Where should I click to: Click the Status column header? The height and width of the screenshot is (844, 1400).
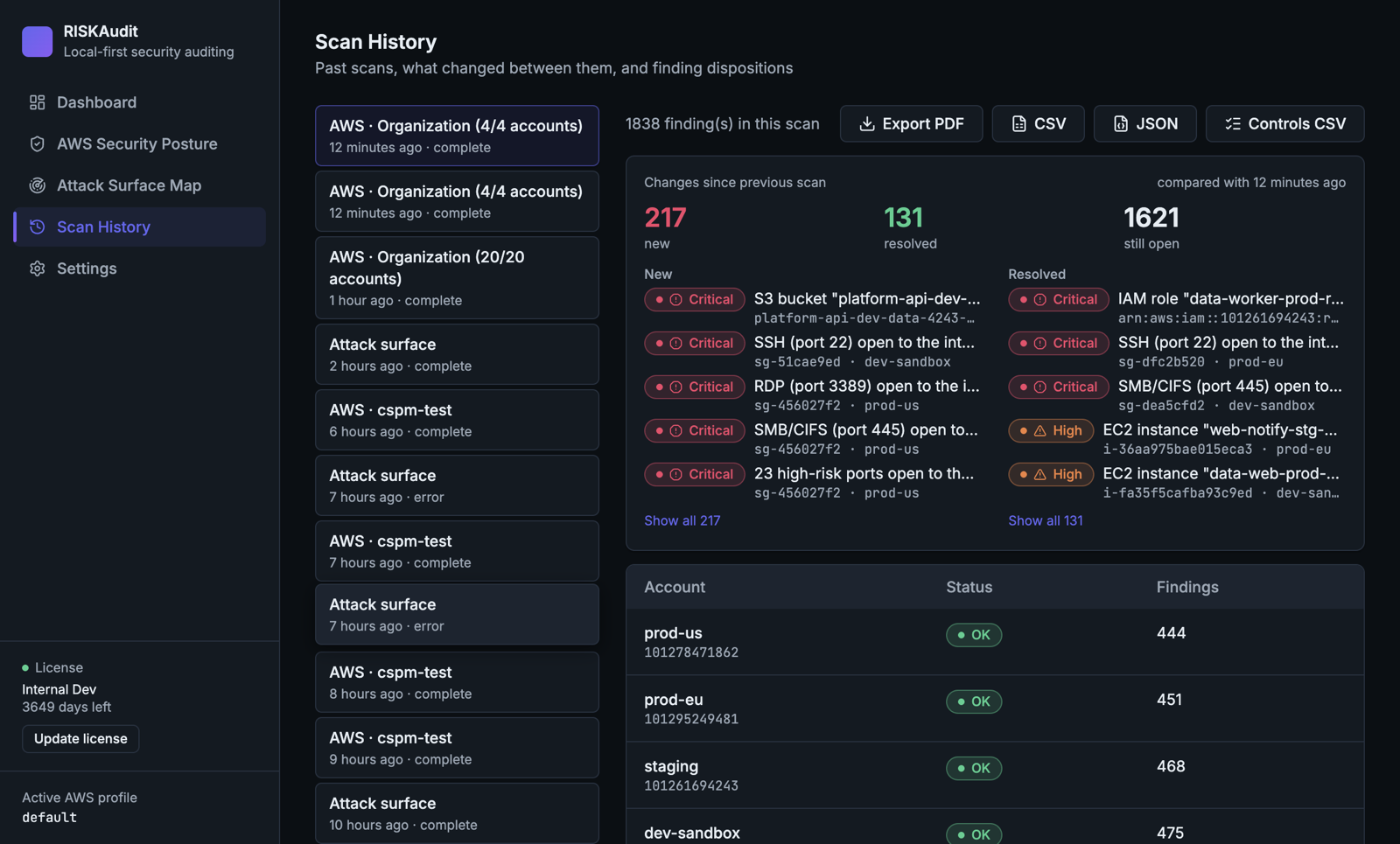click(x=969, y=587)
